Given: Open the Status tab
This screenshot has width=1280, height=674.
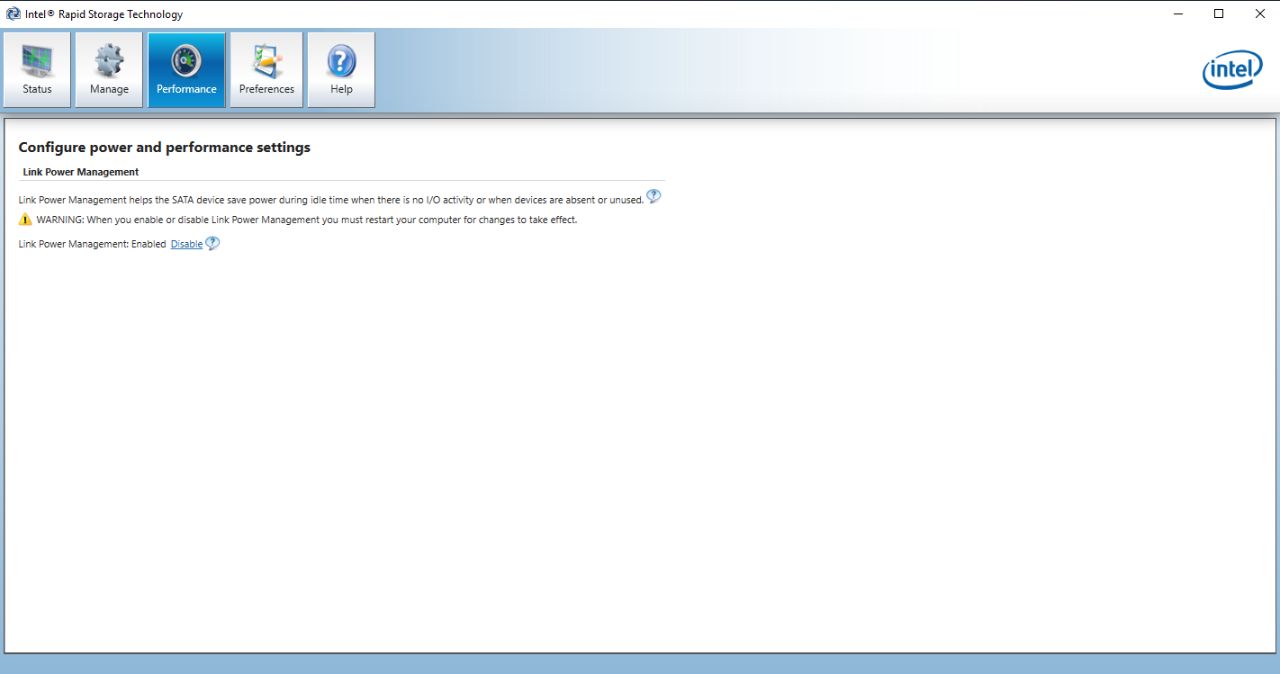Looking at the screenshot, I should pyautogui.click(x=37, y=69).
